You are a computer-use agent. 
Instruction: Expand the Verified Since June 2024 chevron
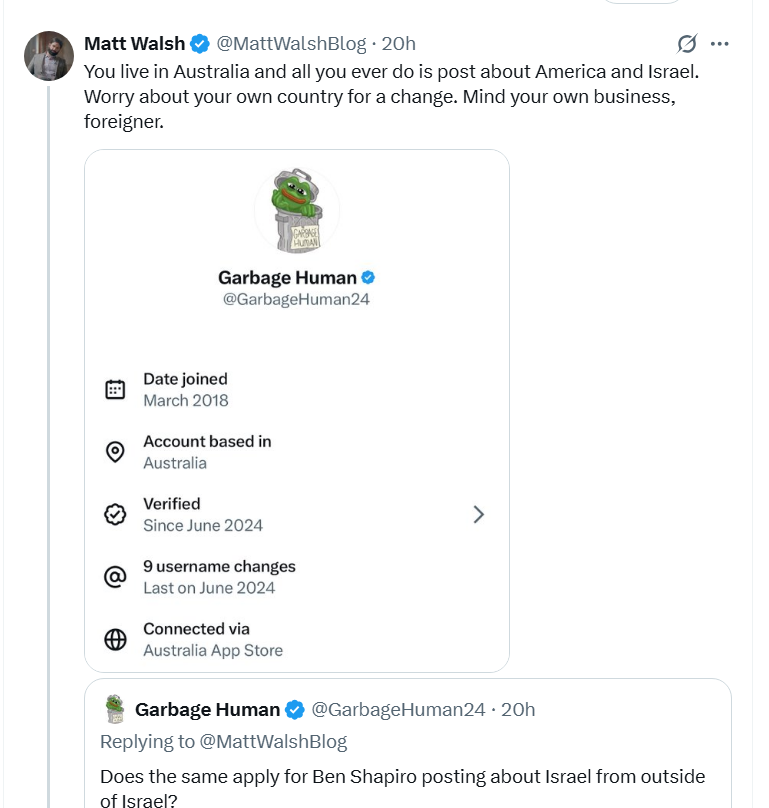479,514
